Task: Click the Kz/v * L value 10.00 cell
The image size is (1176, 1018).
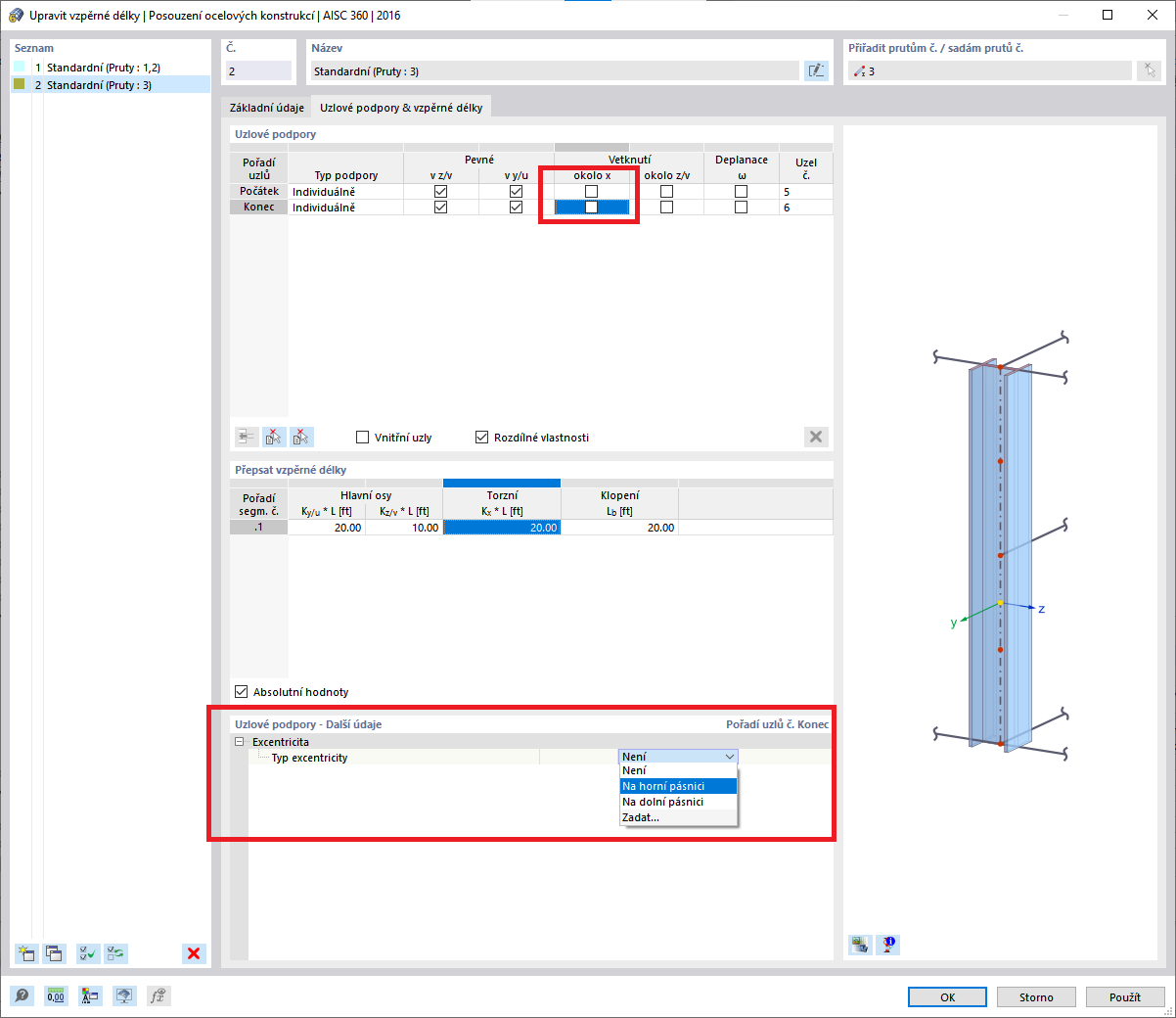Action: [404, 528]
